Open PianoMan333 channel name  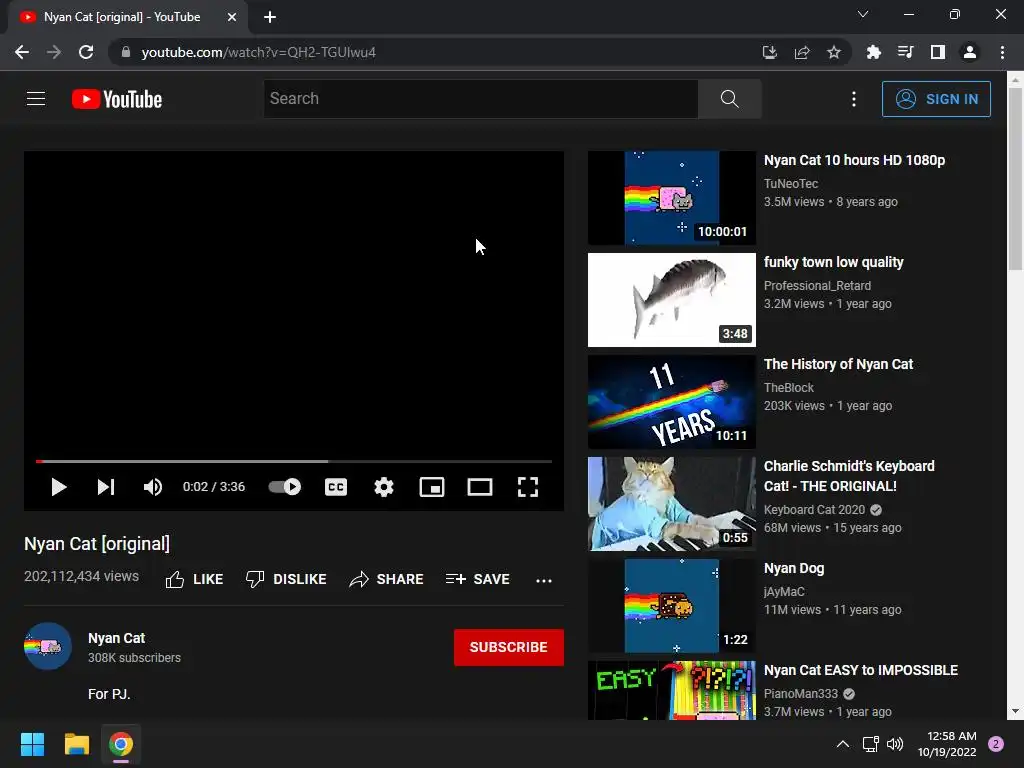[801, 694]
